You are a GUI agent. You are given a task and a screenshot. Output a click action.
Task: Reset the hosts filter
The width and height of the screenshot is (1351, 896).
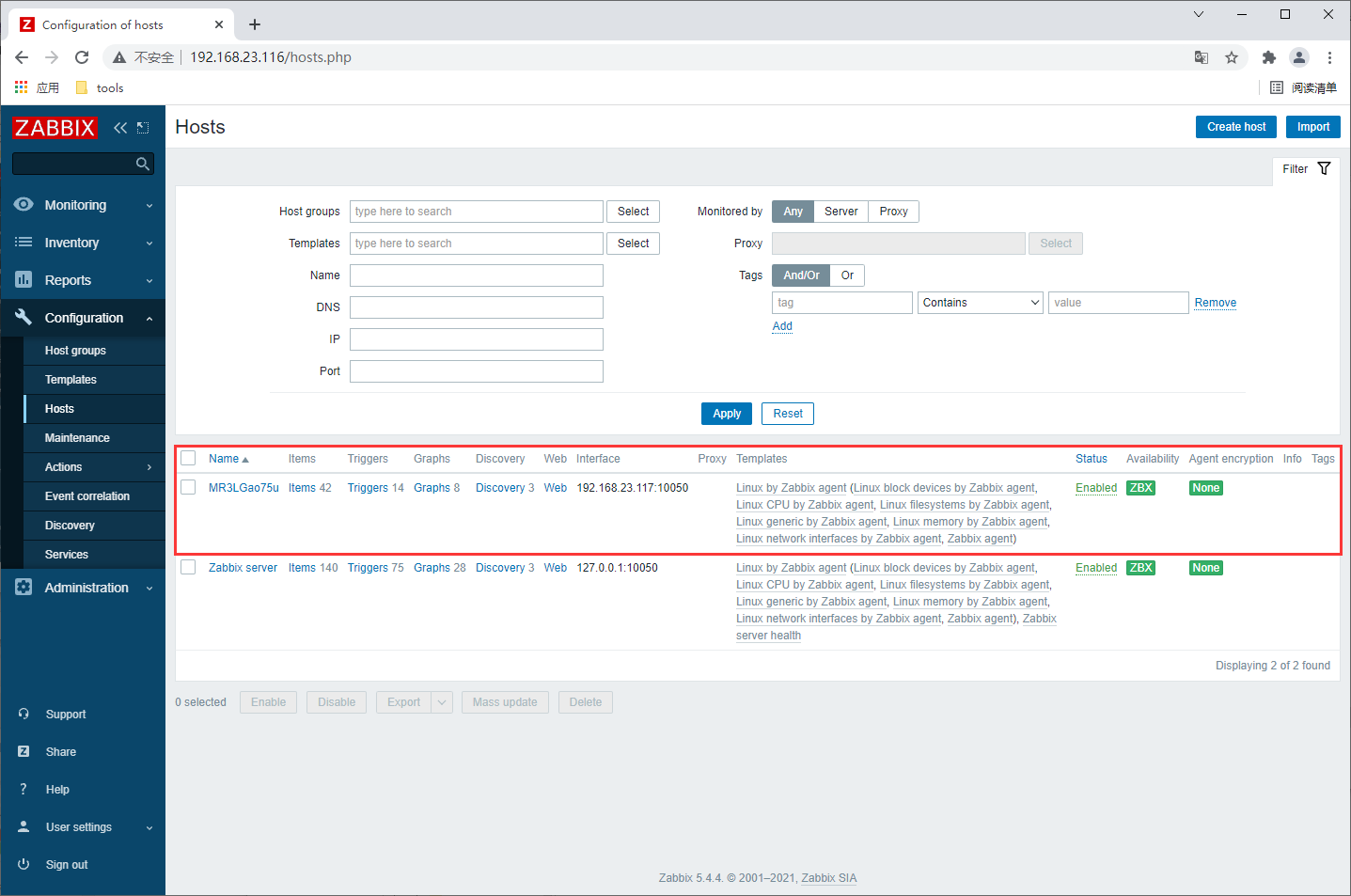point(788,414)
